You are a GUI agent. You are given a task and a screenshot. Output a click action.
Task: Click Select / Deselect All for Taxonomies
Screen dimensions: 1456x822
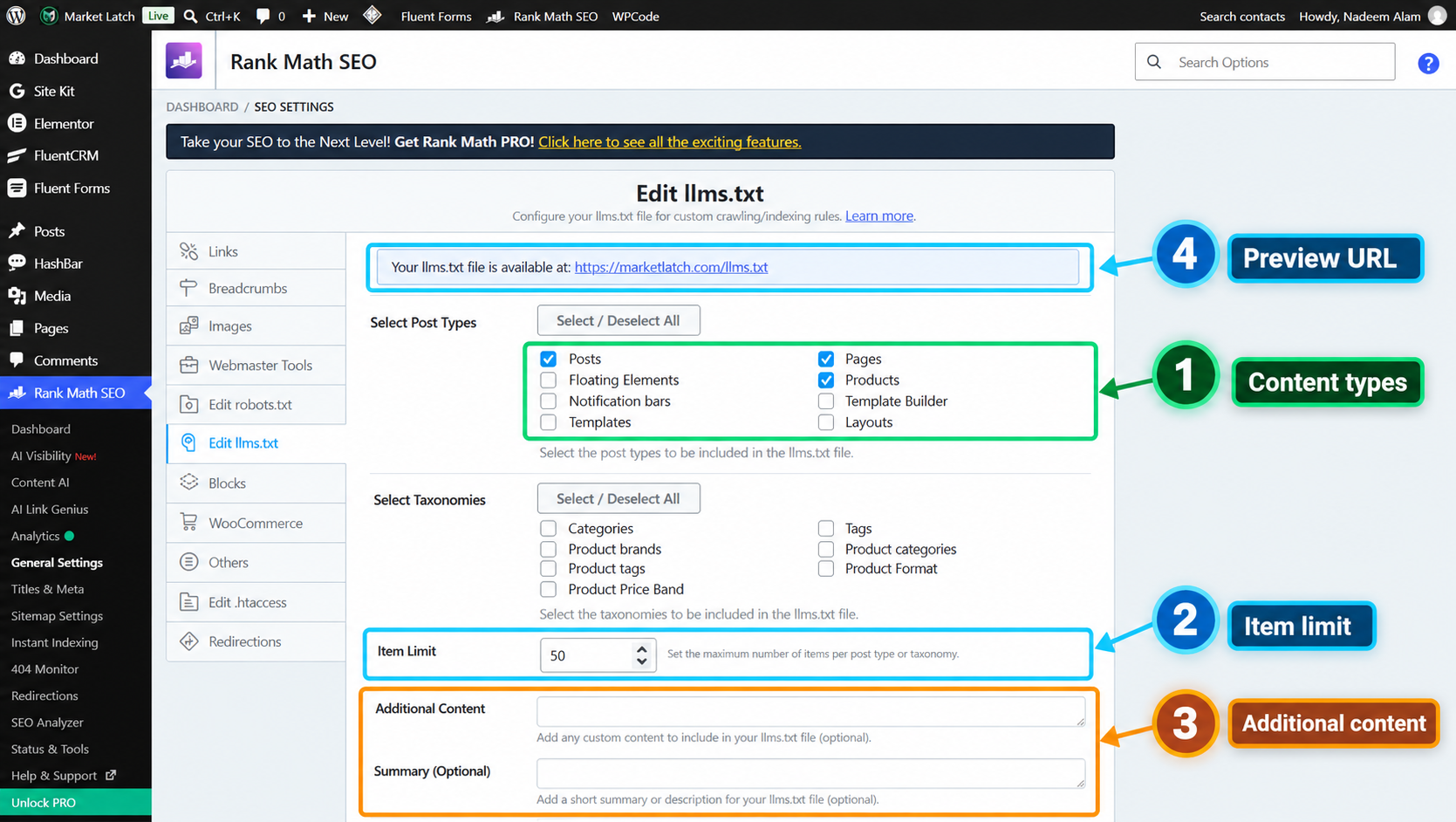(619, 498)
